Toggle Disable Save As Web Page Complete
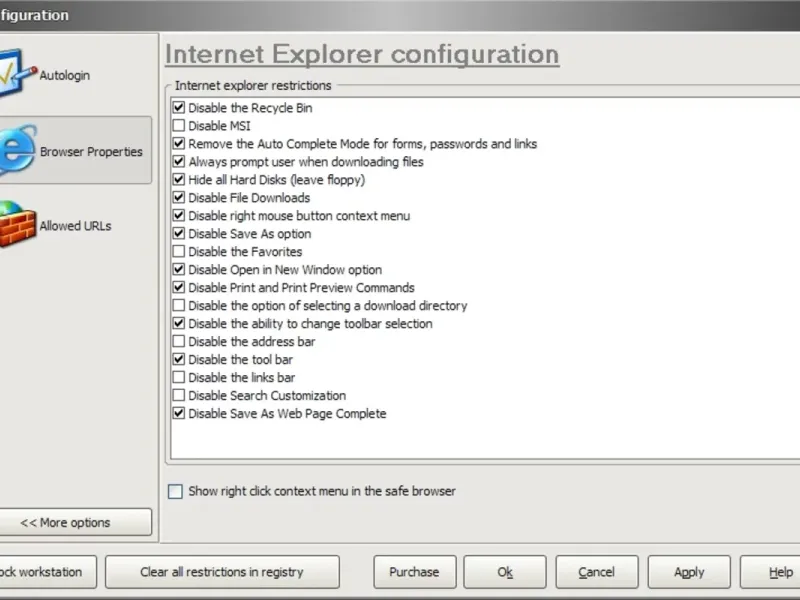 tap(179, 413)
